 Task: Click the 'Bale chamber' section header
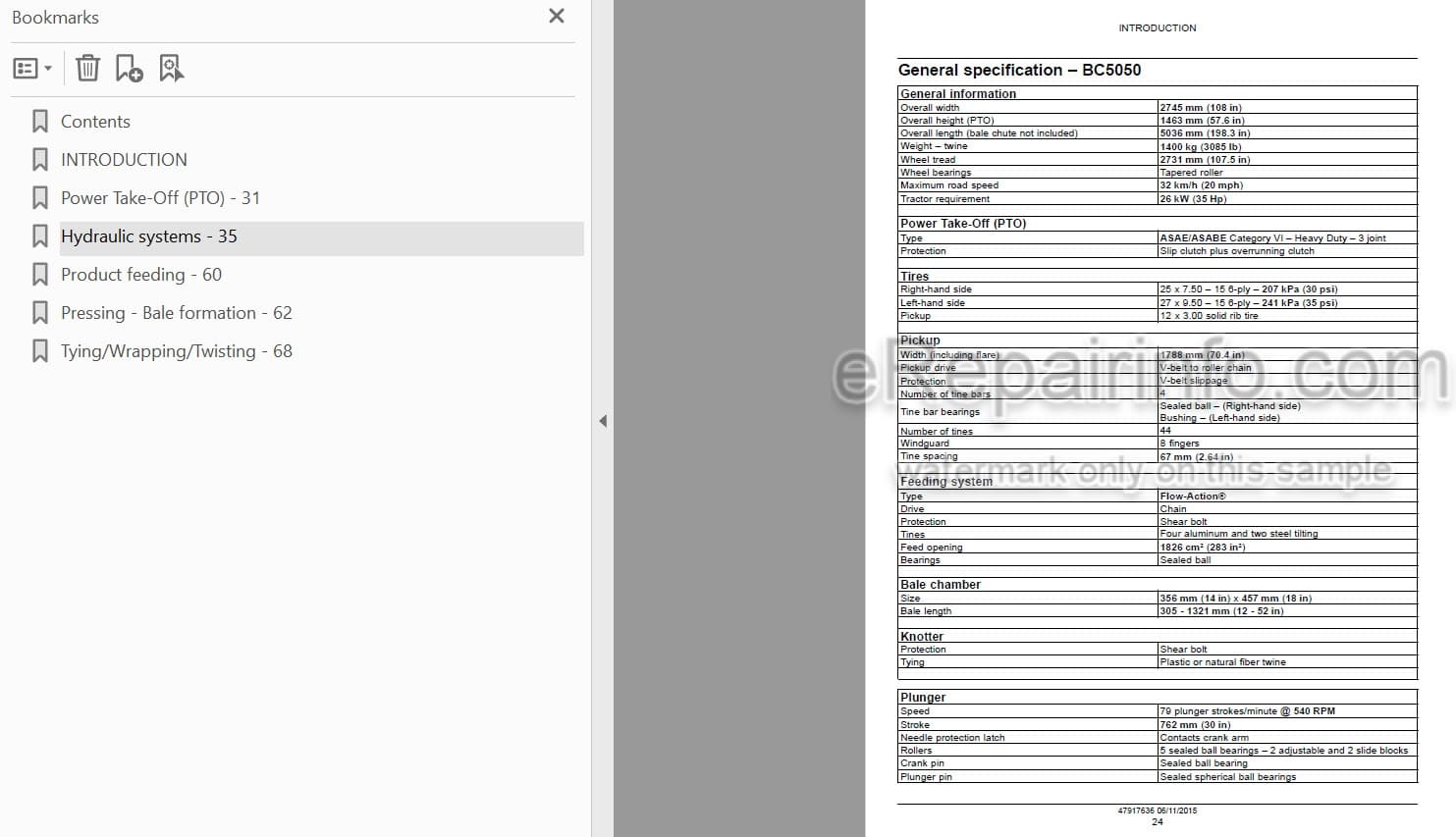coord(941,585)
